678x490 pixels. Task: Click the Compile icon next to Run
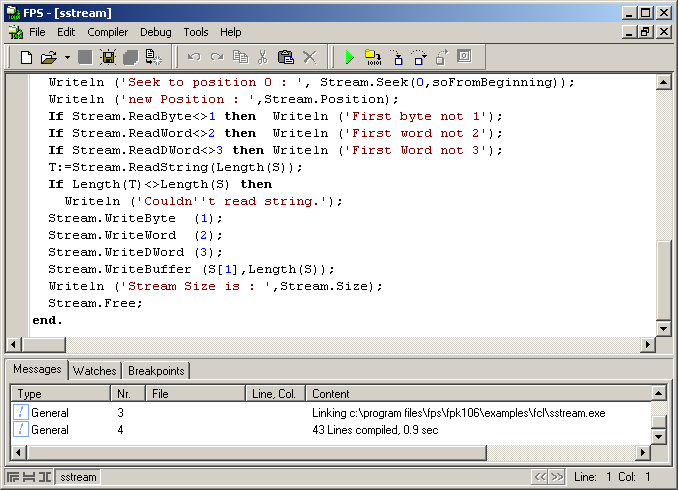coord(372,57)
